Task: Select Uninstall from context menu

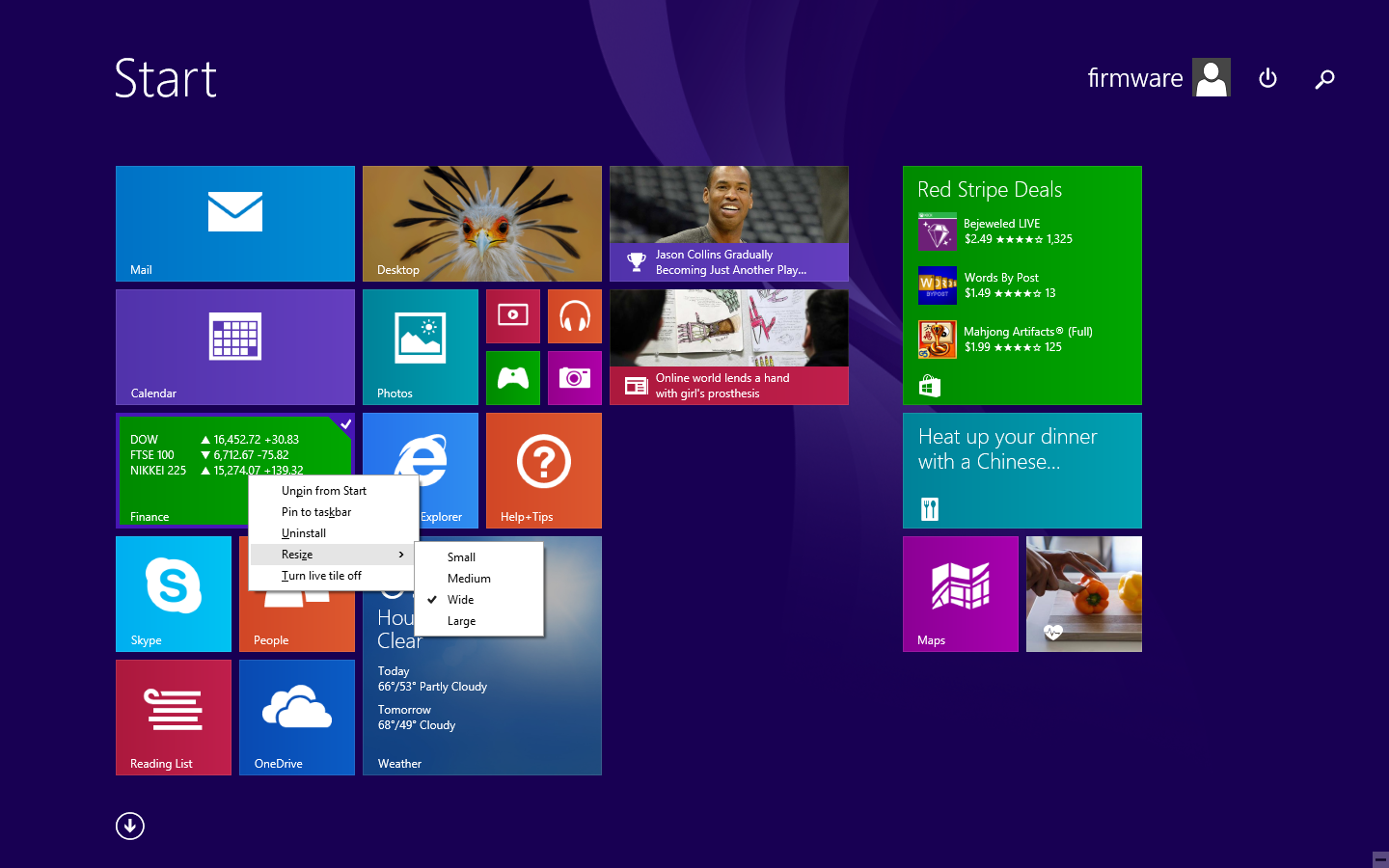Action: coord(334,533)
